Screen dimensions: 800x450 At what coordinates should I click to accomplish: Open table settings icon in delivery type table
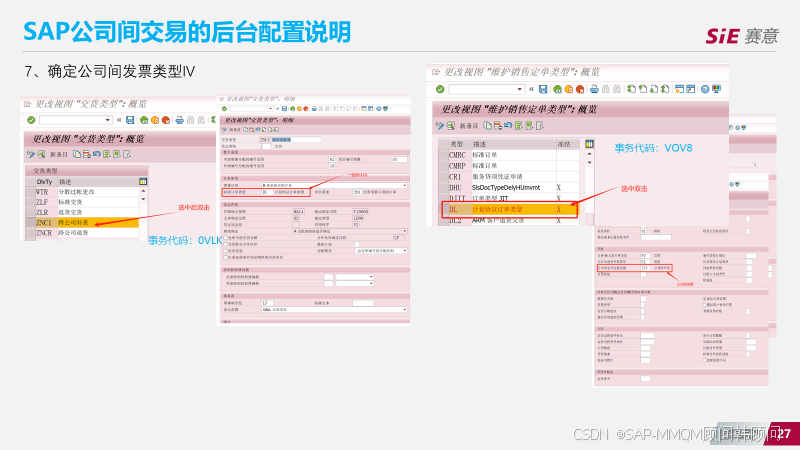(143, 181)
